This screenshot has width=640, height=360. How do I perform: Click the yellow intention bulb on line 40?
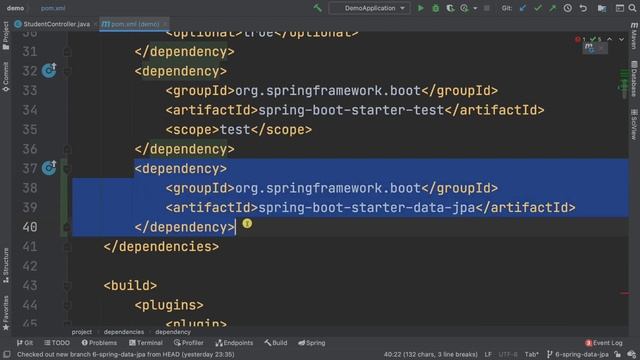(x=247, y=223)
